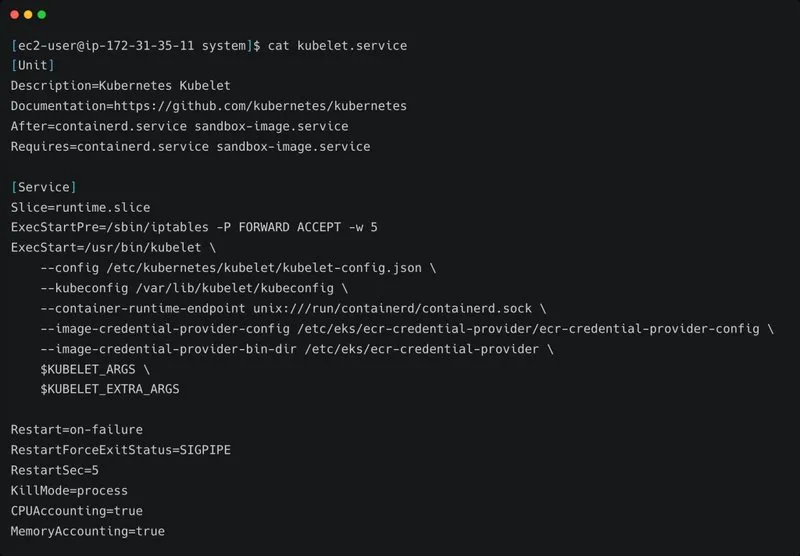Click the [Service] section header
This screenshot has width=800, height=556.
tap(44, 187)
